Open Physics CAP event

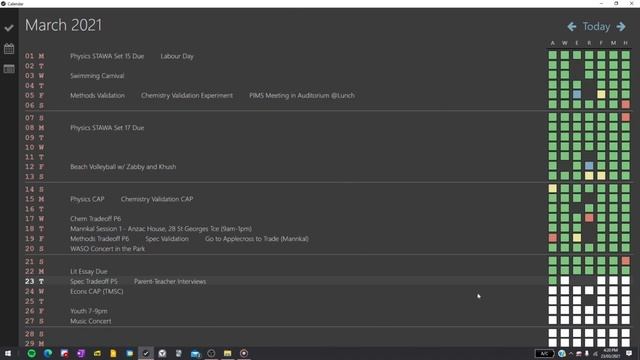pos(87,199)
